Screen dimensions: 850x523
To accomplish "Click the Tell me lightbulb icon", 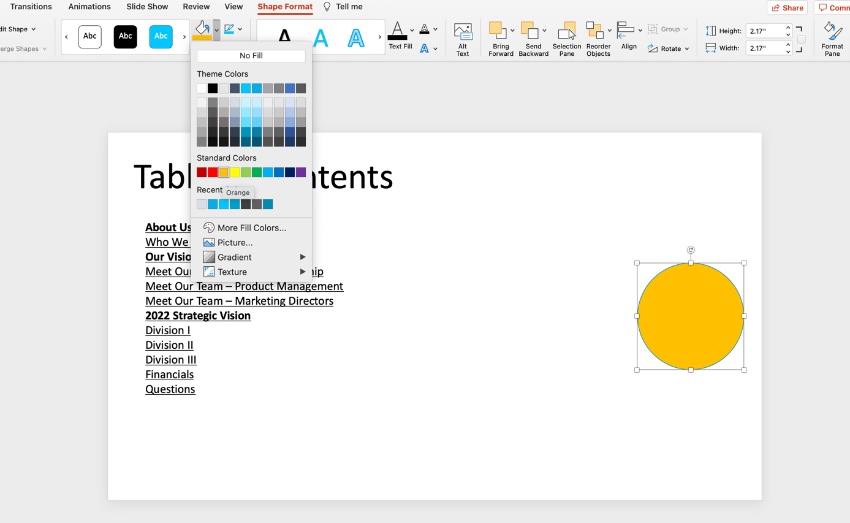I will (327, 7).
